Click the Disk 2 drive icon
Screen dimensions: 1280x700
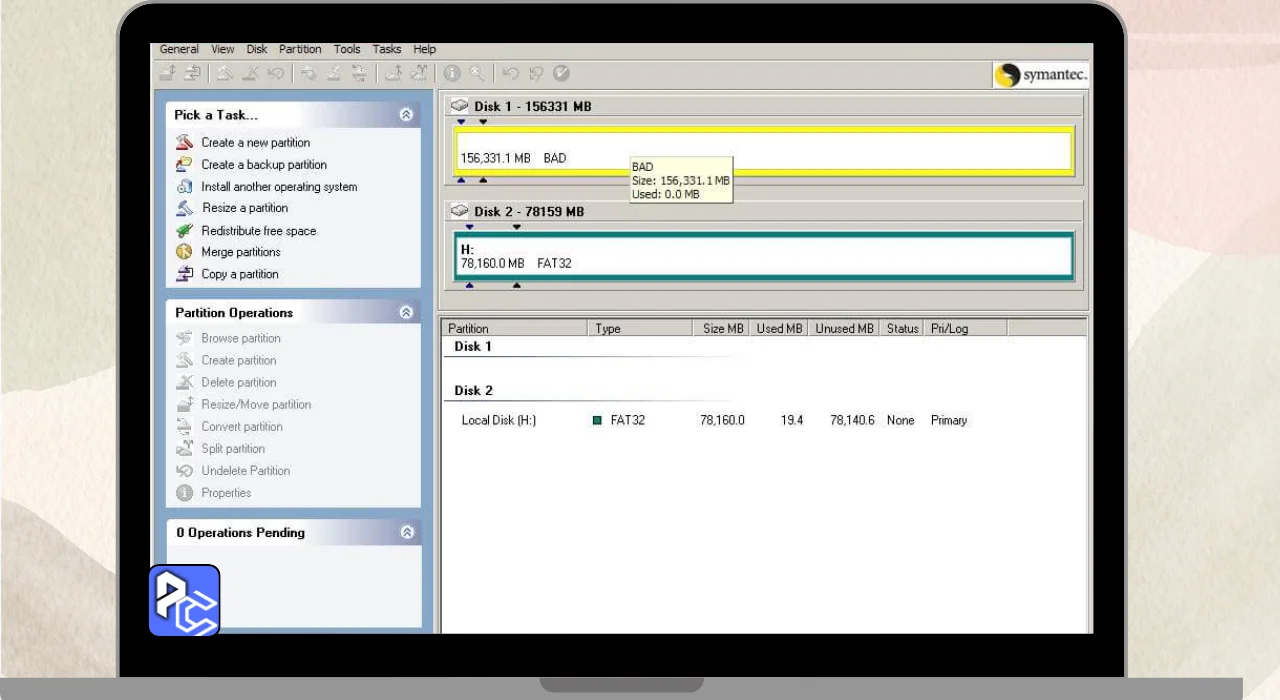coord(460,211)
